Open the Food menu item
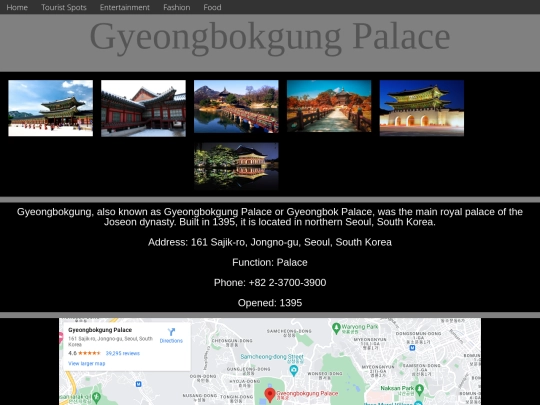This screenshot has width=540, height=405. pyautogui.click(x=212, y=7)
